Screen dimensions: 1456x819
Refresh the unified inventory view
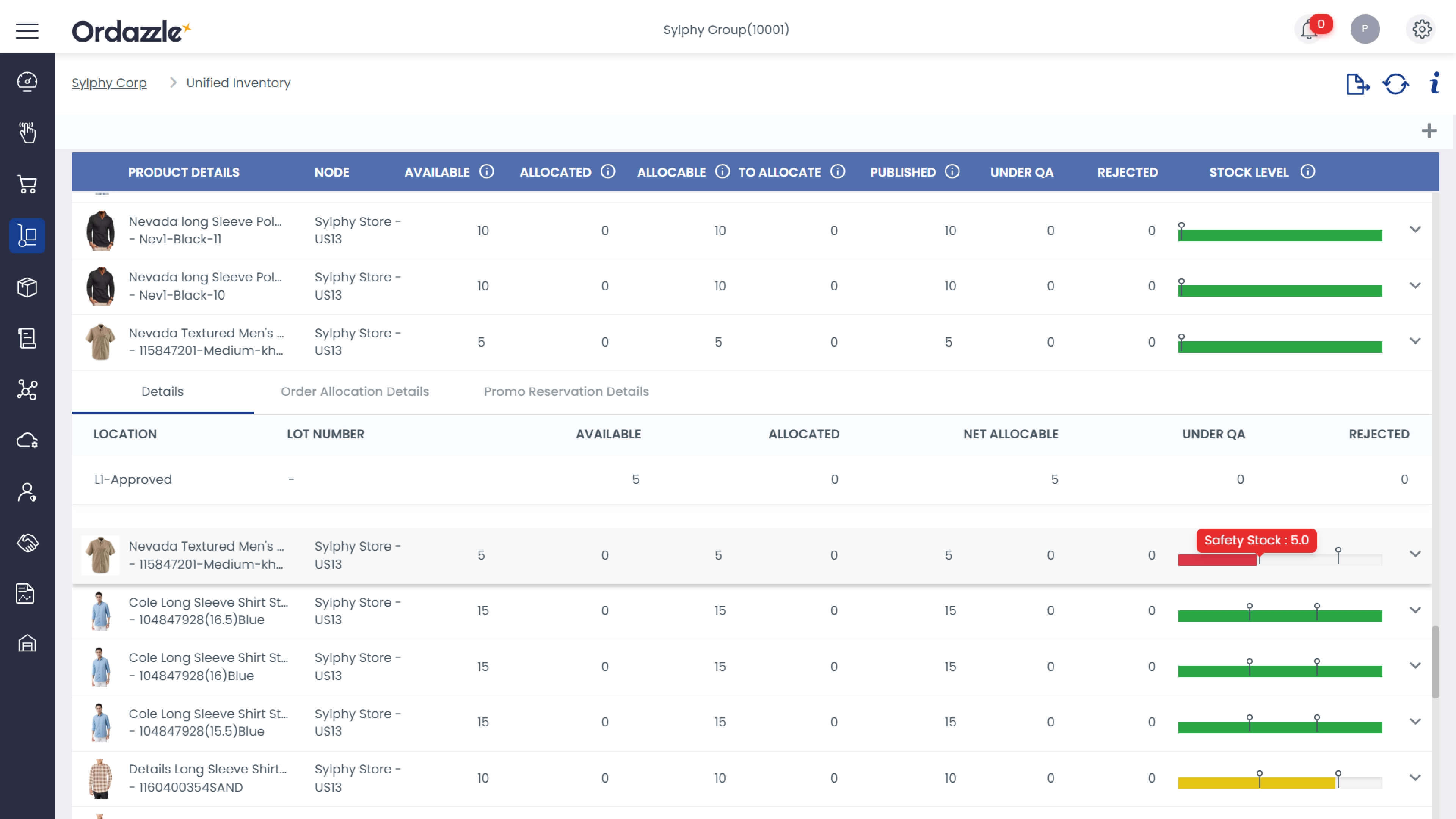(x=1395, y=84)
